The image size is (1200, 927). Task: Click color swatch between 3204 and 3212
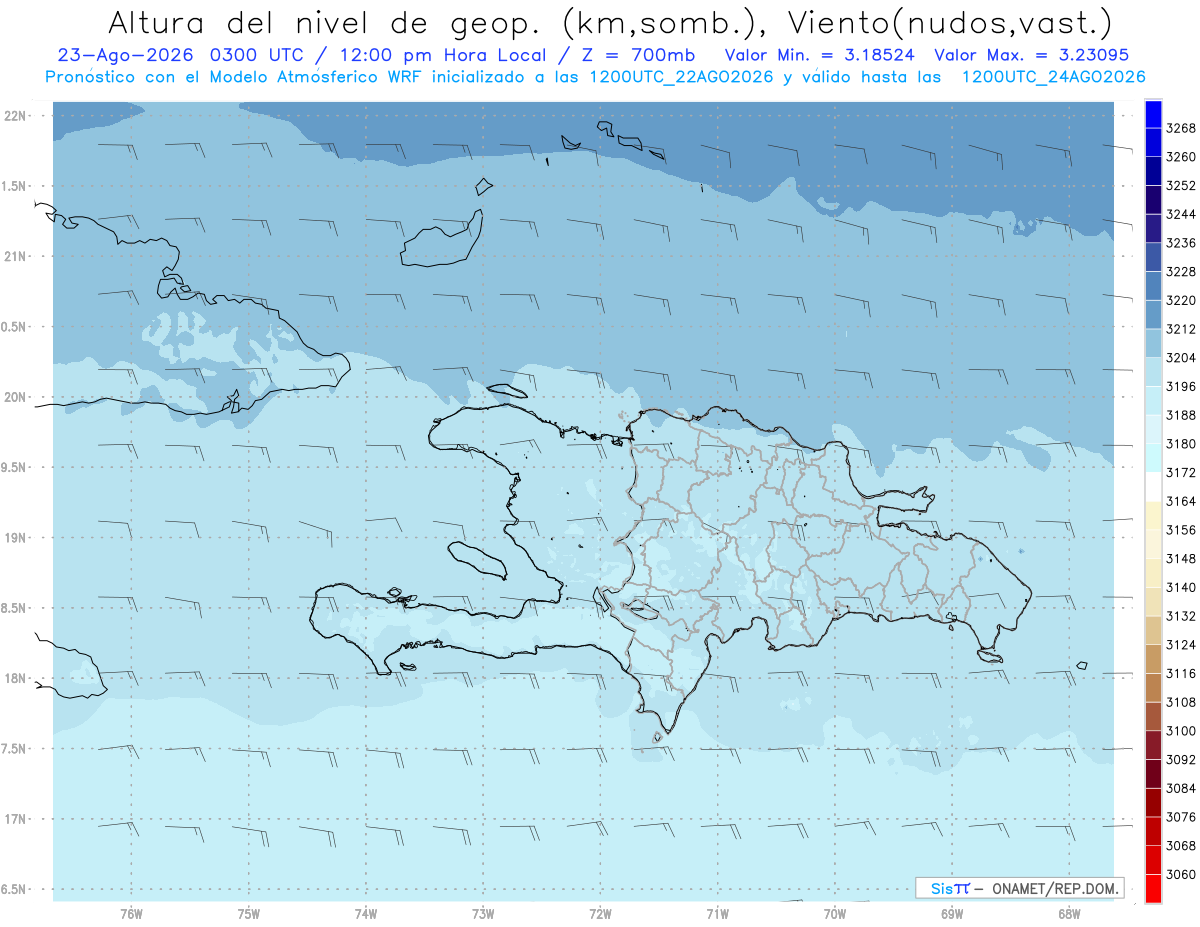(1153, 343)
